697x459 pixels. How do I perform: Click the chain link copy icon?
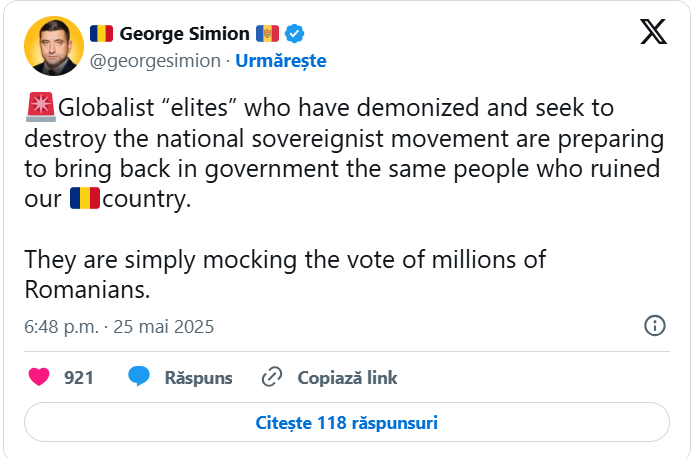(x=271, y=377)
